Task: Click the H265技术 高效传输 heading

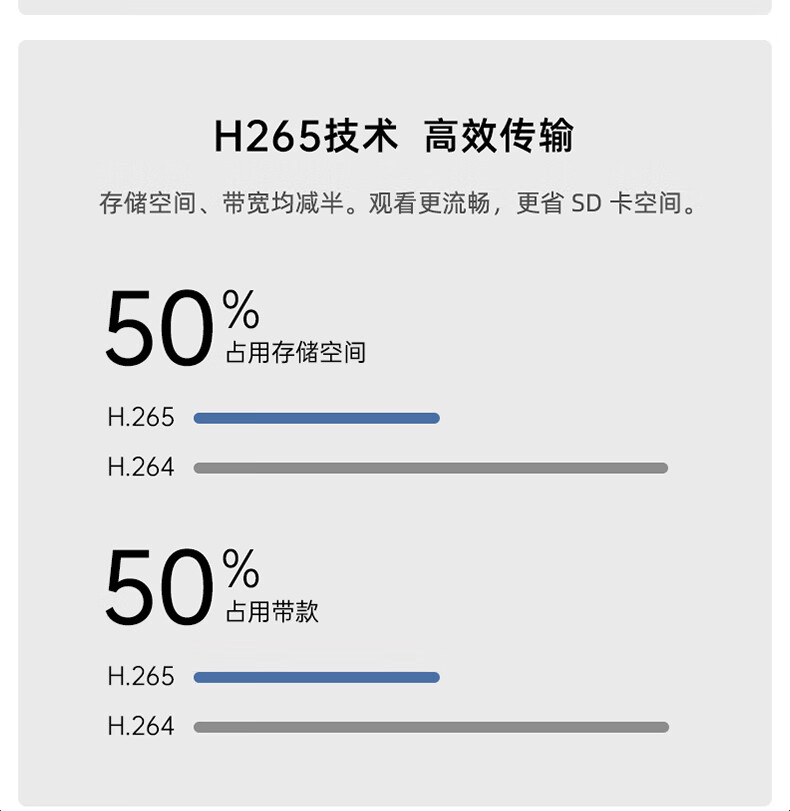Action: 394,136
